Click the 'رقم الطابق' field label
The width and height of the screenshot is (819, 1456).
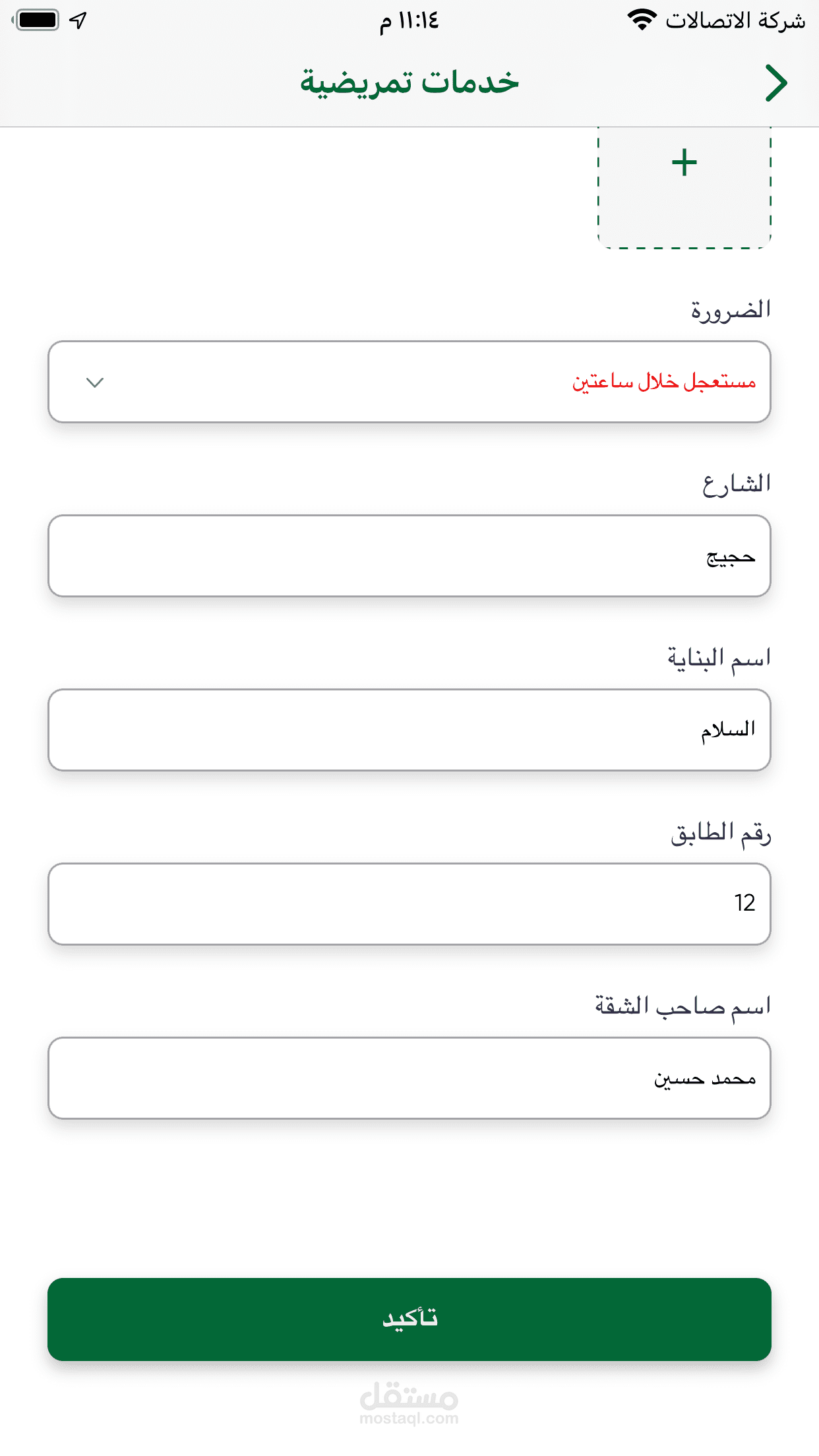coord(721,833)
